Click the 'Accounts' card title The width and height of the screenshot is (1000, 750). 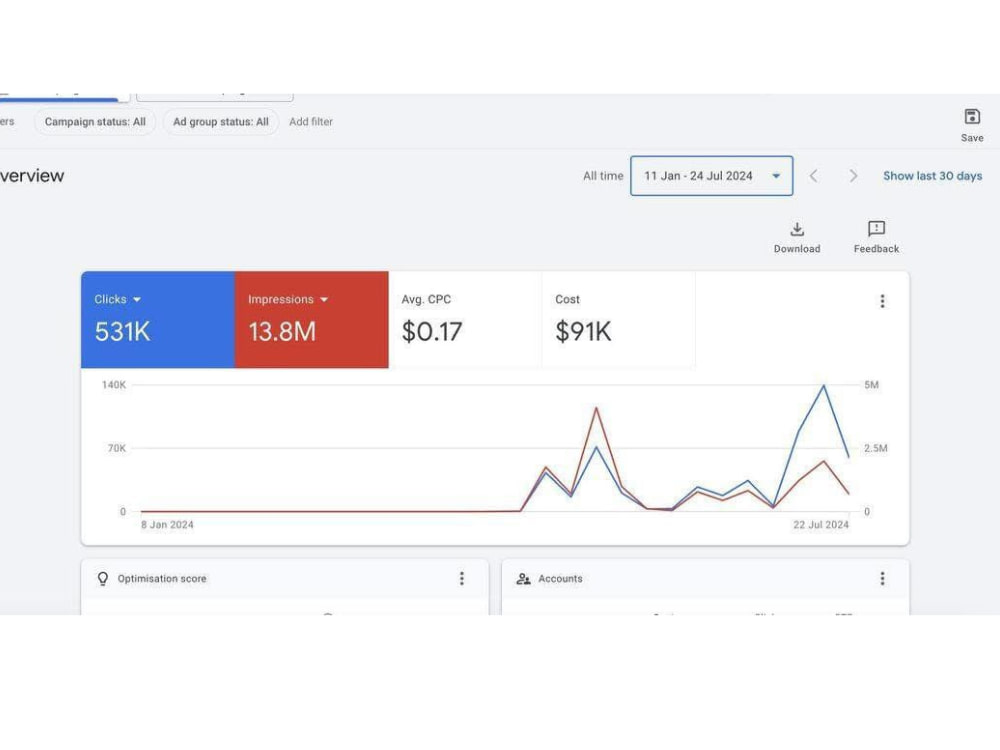[560, 578]
